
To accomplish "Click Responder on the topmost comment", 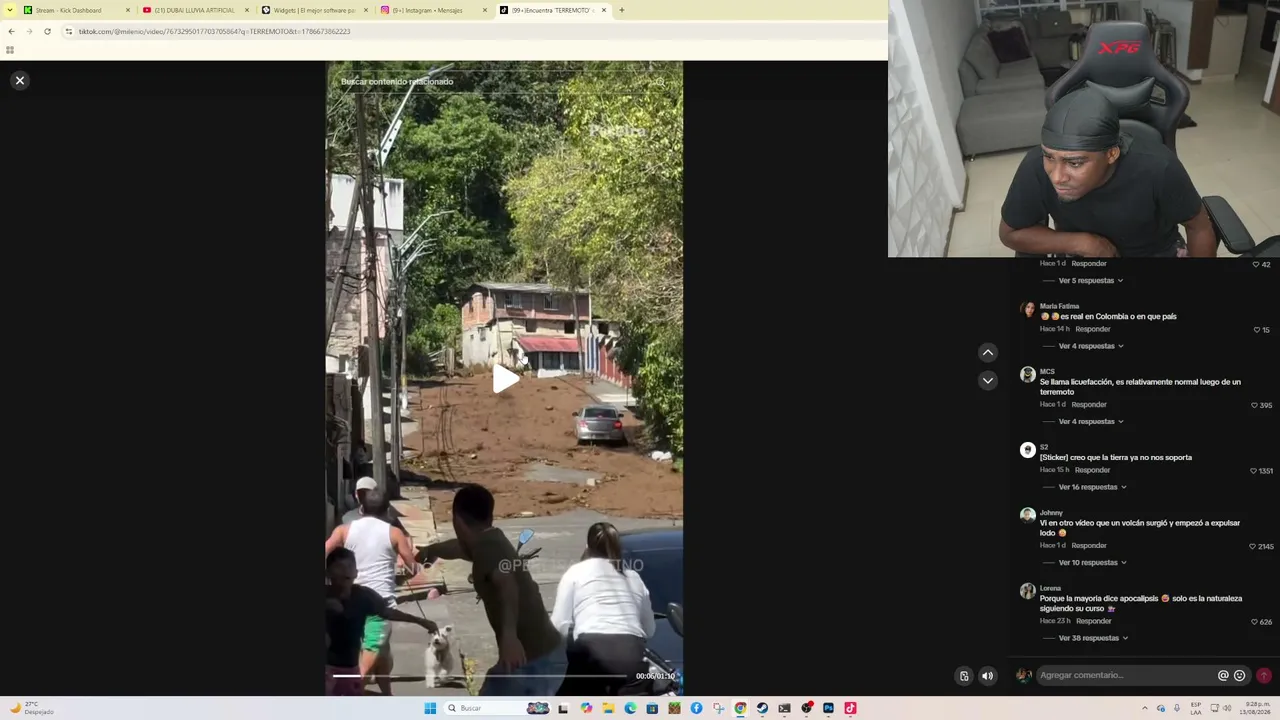I will 1089,264.
